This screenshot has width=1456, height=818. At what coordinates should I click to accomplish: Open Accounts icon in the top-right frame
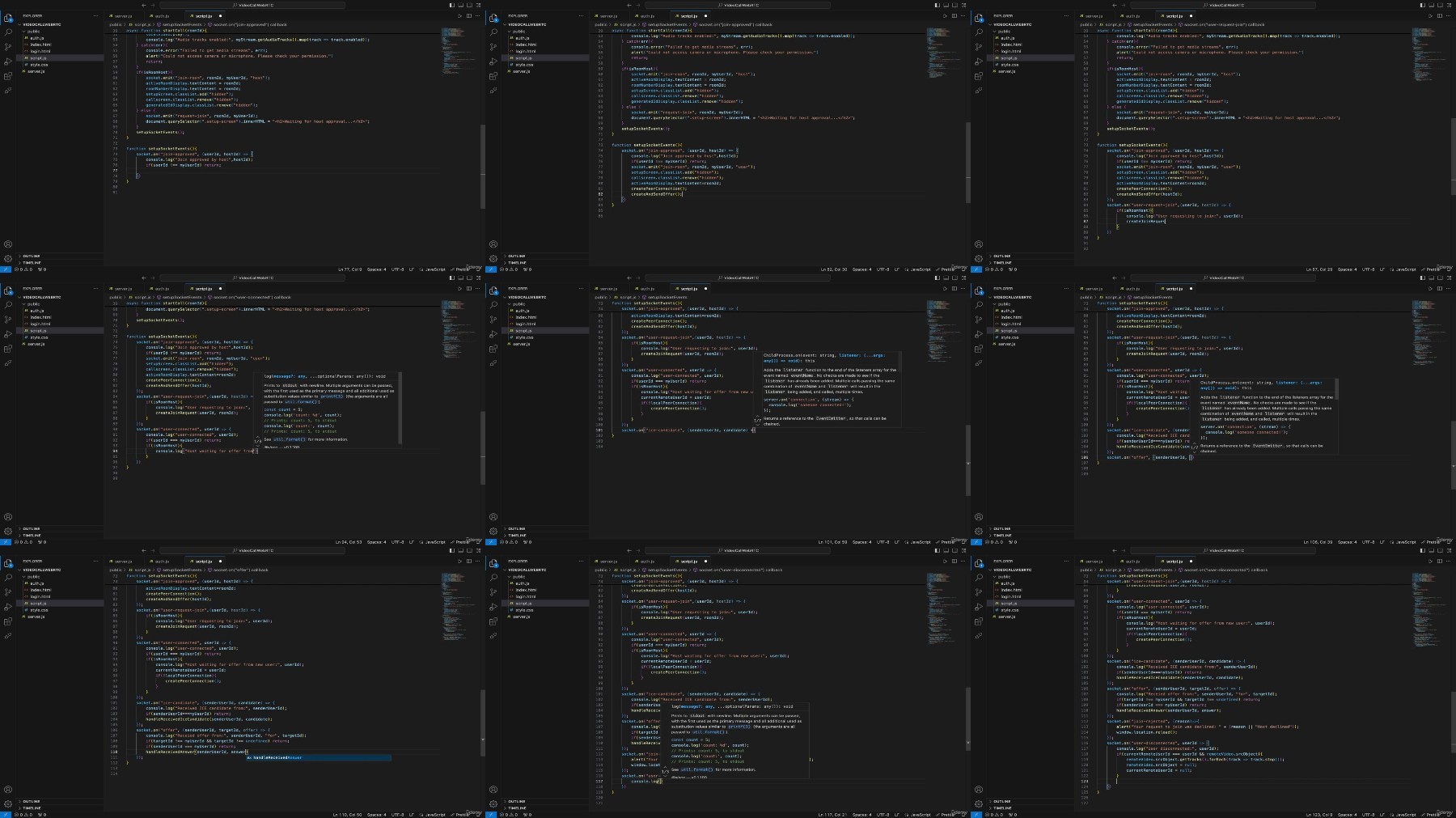979,244
